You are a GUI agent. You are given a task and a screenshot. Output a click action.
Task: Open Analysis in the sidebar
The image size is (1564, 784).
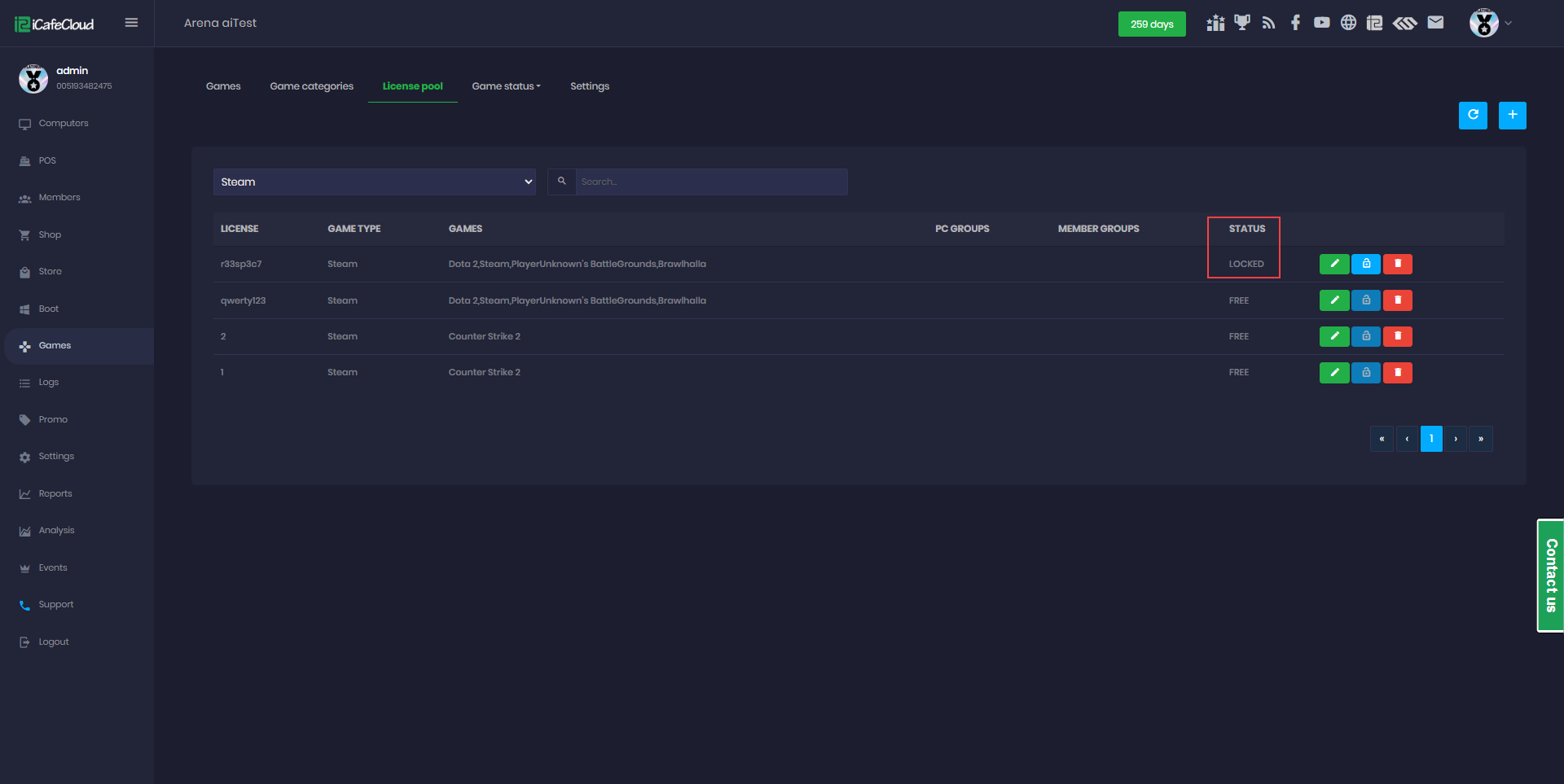(56, 531)
